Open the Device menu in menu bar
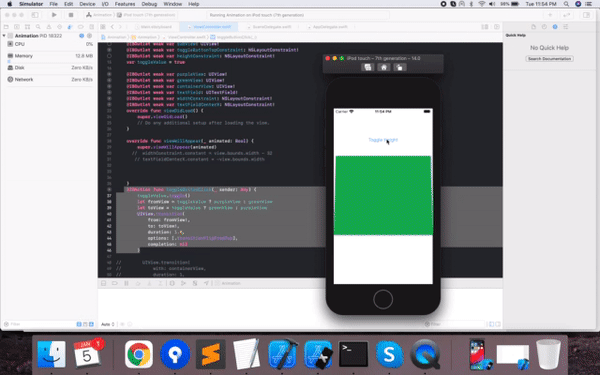The height and width of the screenshot is (375, 600). tap(87, 4)
